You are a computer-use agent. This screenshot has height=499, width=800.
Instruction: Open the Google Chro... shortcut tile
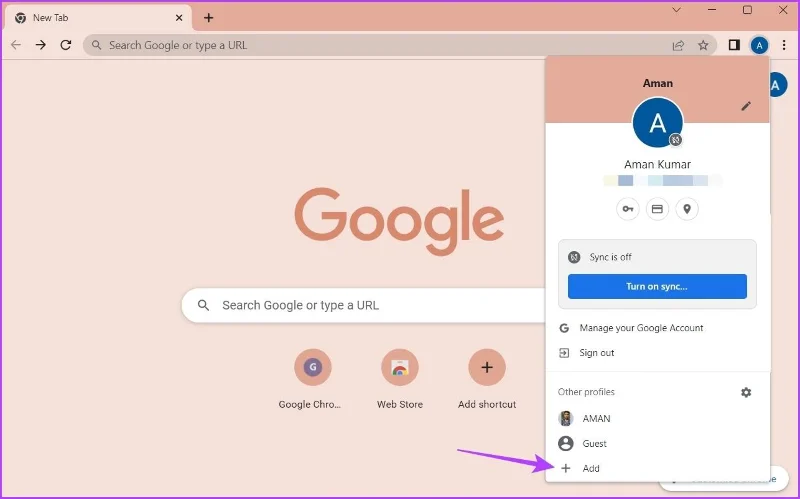[312, 379]
